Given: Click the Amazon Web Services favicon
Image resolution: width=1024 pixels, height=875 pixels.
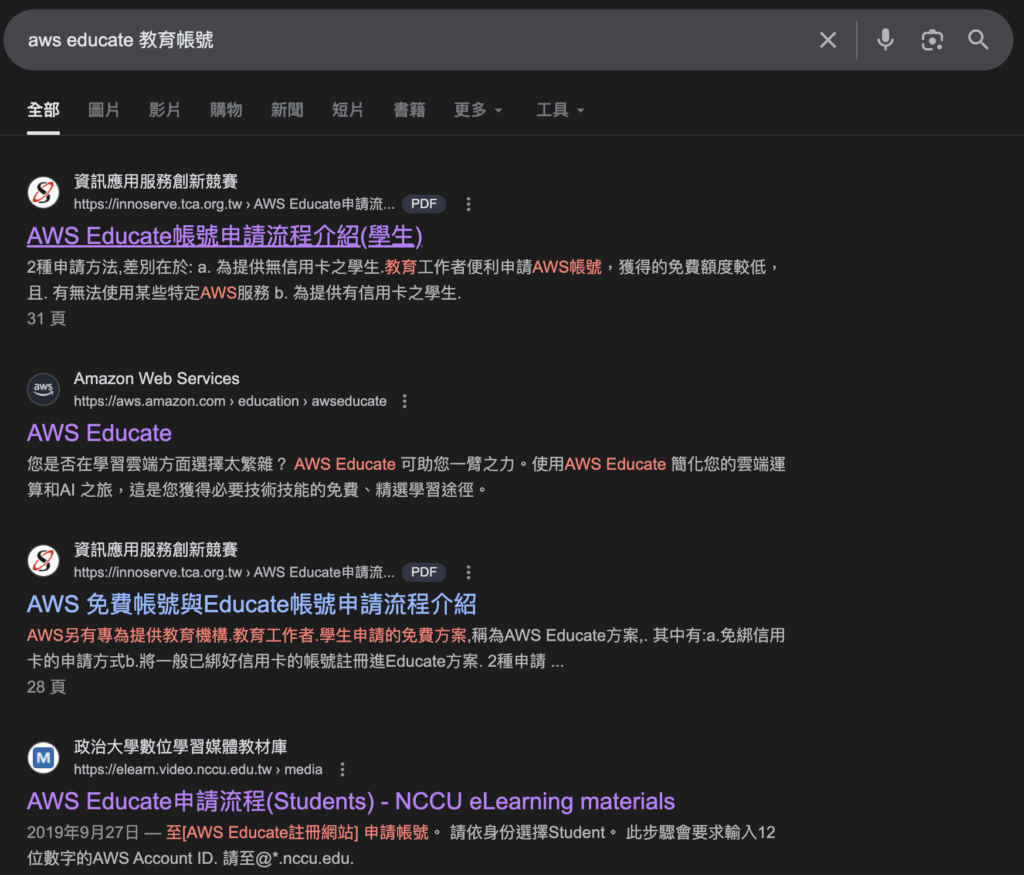Looking at the screenshot, I should point(44,389).
